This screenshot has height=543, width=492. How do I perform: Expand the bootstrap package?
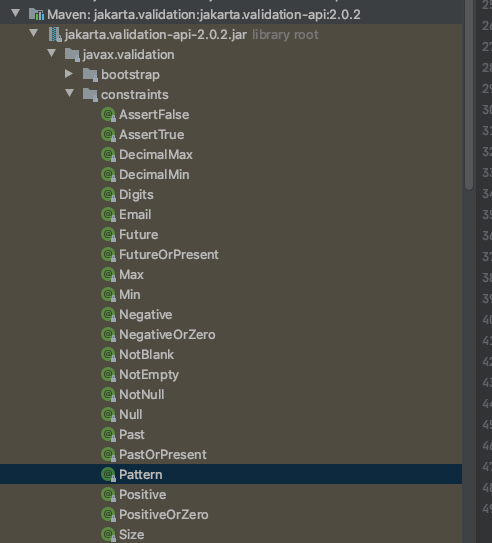pyautogui.click(x=69, y=74)
